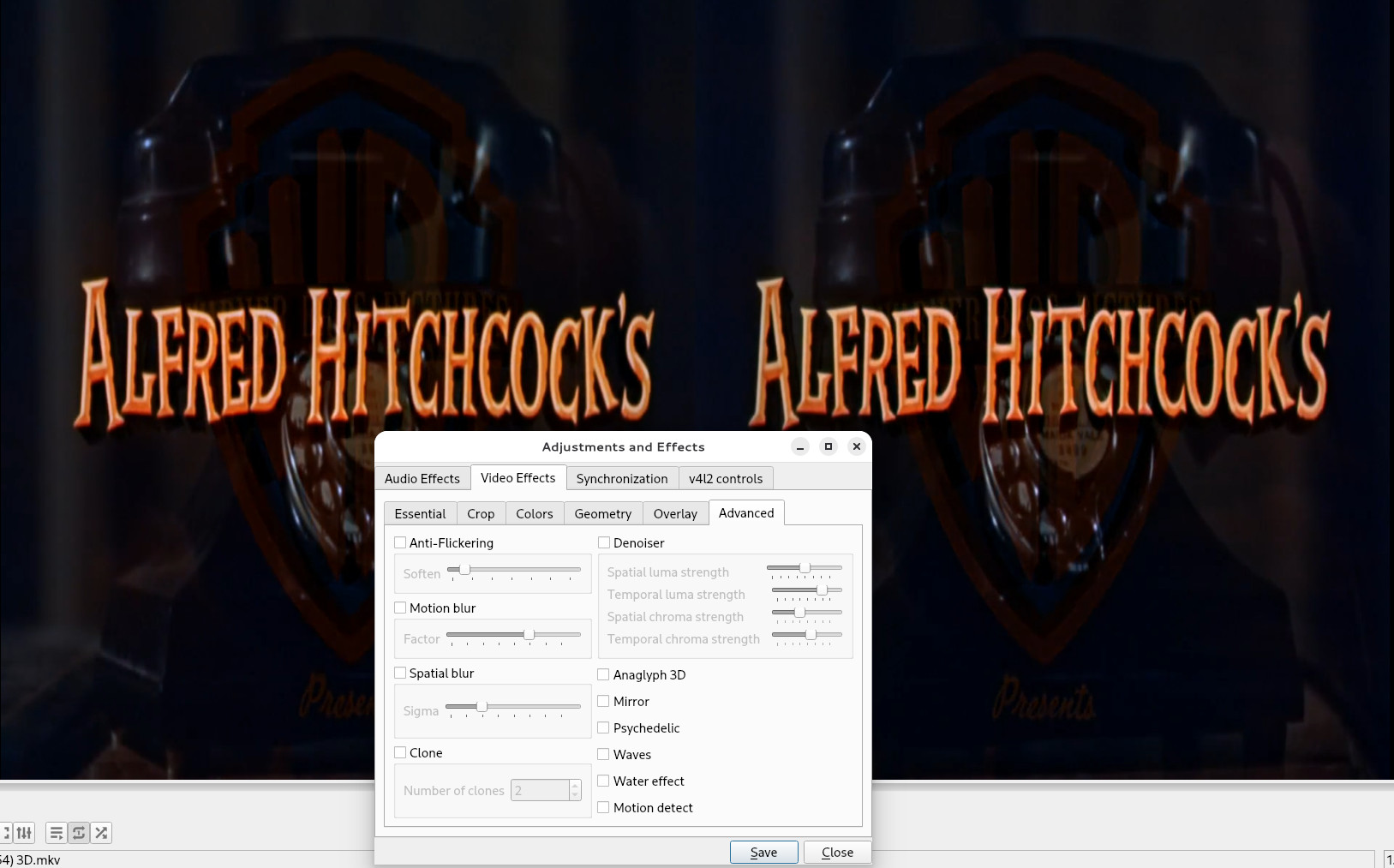
Task: Tick the Waves checkbox
Action: [x=604, y=754]
